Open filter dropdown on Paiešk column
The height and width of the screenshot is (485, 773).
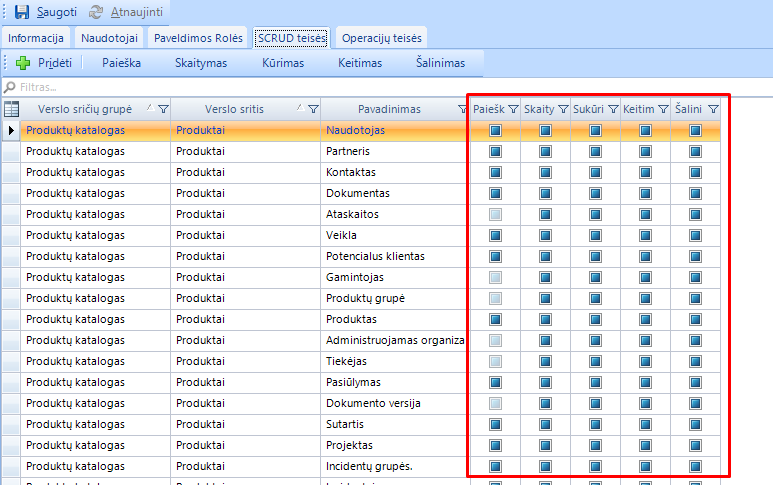(512, 109)
